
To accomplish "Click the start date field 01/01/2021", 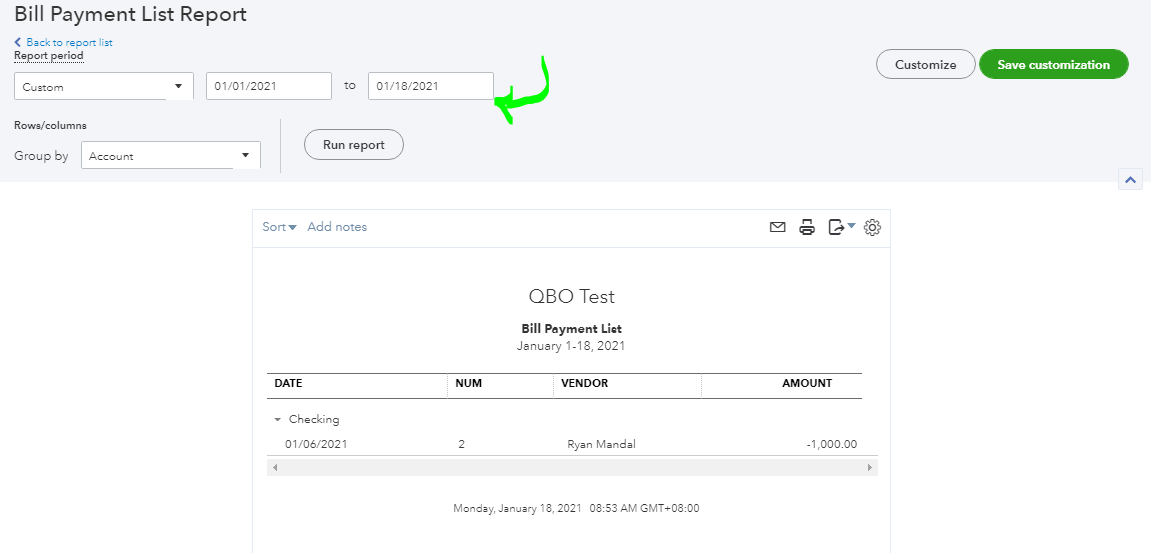I will (x=269, y=87).
